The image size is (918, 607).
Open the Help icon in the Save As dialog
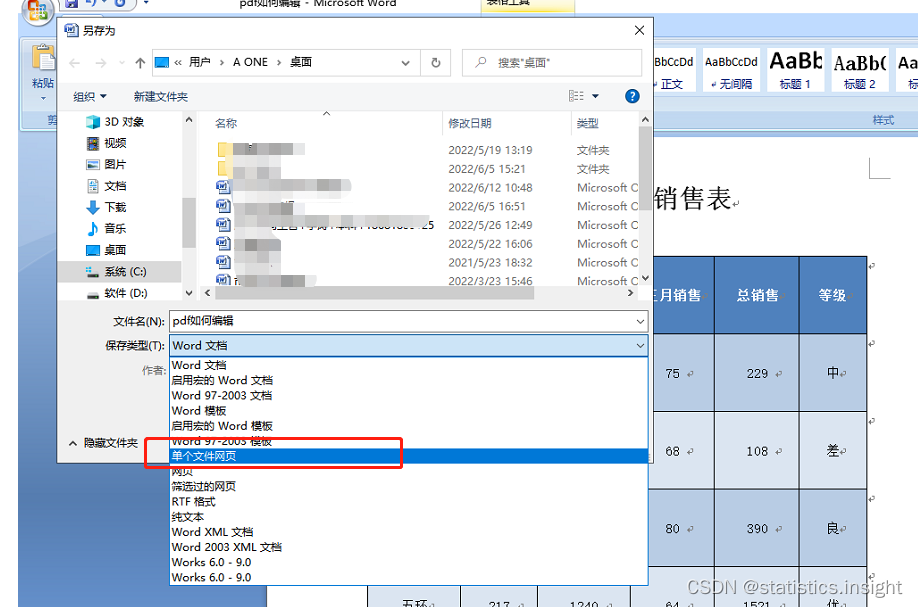pyautogui.click(x=635, y=96)
